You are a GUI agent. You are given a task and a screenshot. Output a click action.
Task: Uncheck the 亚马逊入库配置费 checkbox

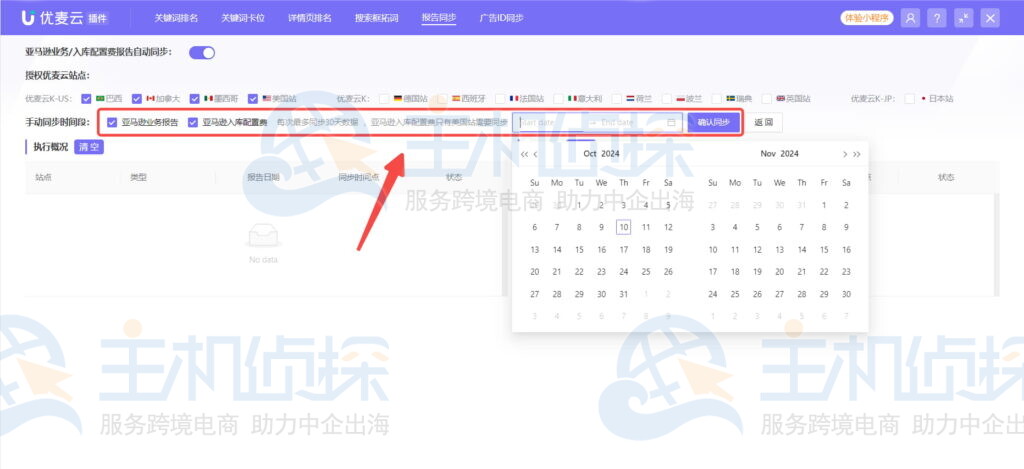(x=193, y=122)
